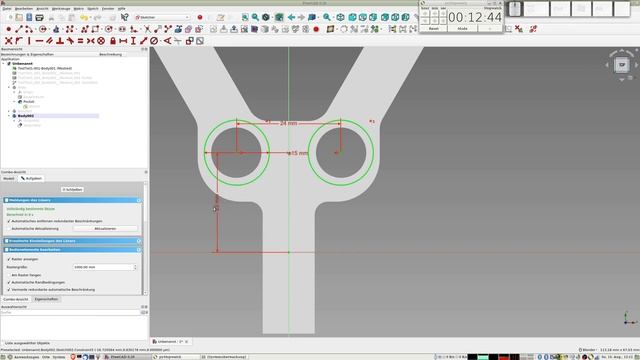Apply the Vertical distance constraint
Screen dimensions: 640x360
pyautogui.click(x=133, y=41)
